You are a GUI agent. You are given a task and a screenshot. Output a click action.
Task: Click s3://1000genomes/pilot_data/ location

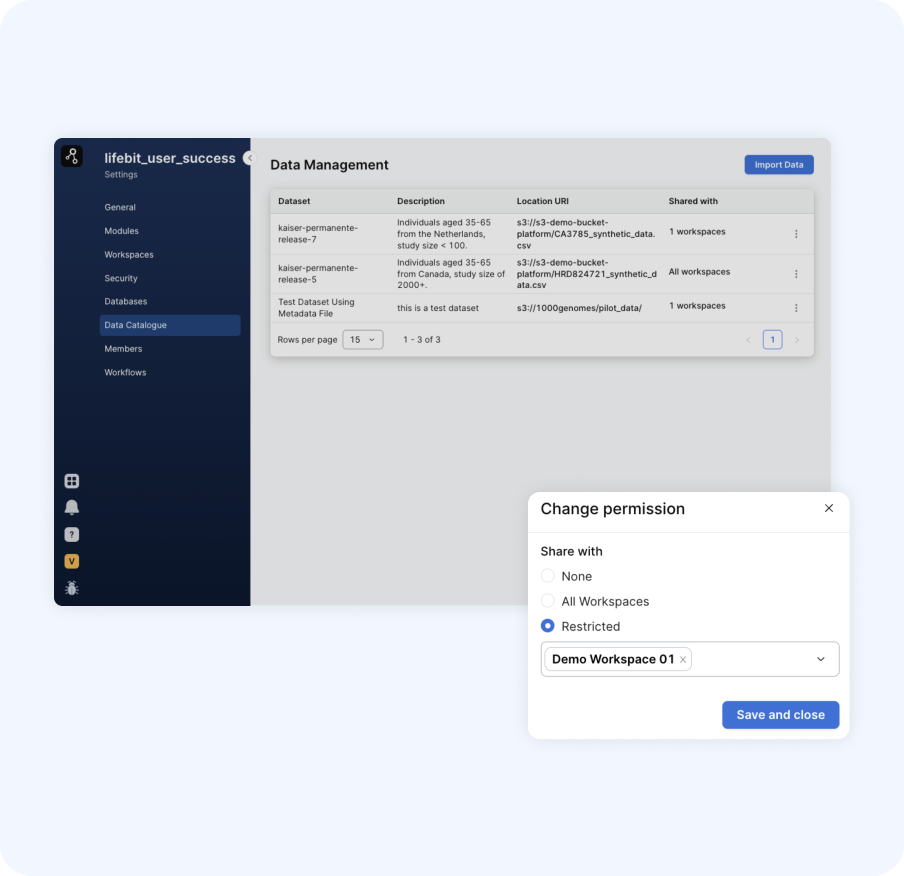[579, 308]
